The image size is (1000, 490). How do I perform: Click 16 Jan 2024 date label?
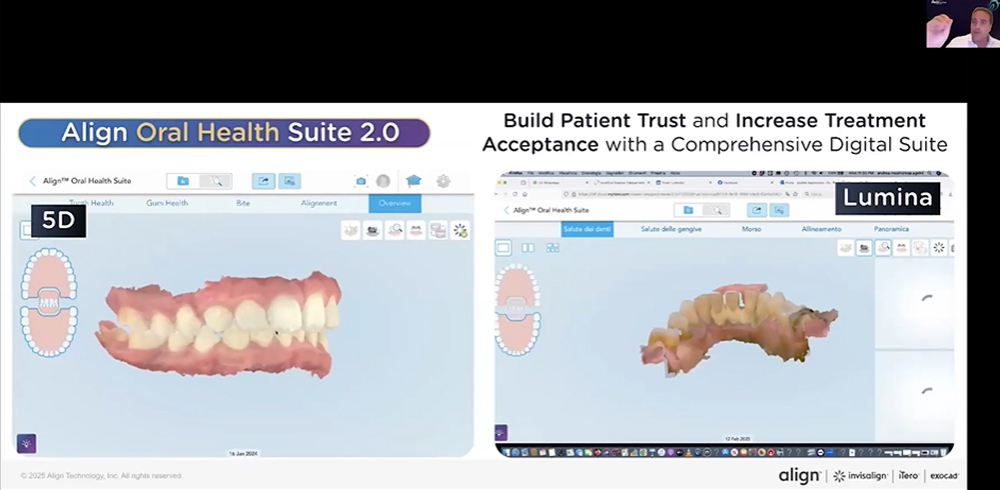pyautogui.click(x=243, y=454)
